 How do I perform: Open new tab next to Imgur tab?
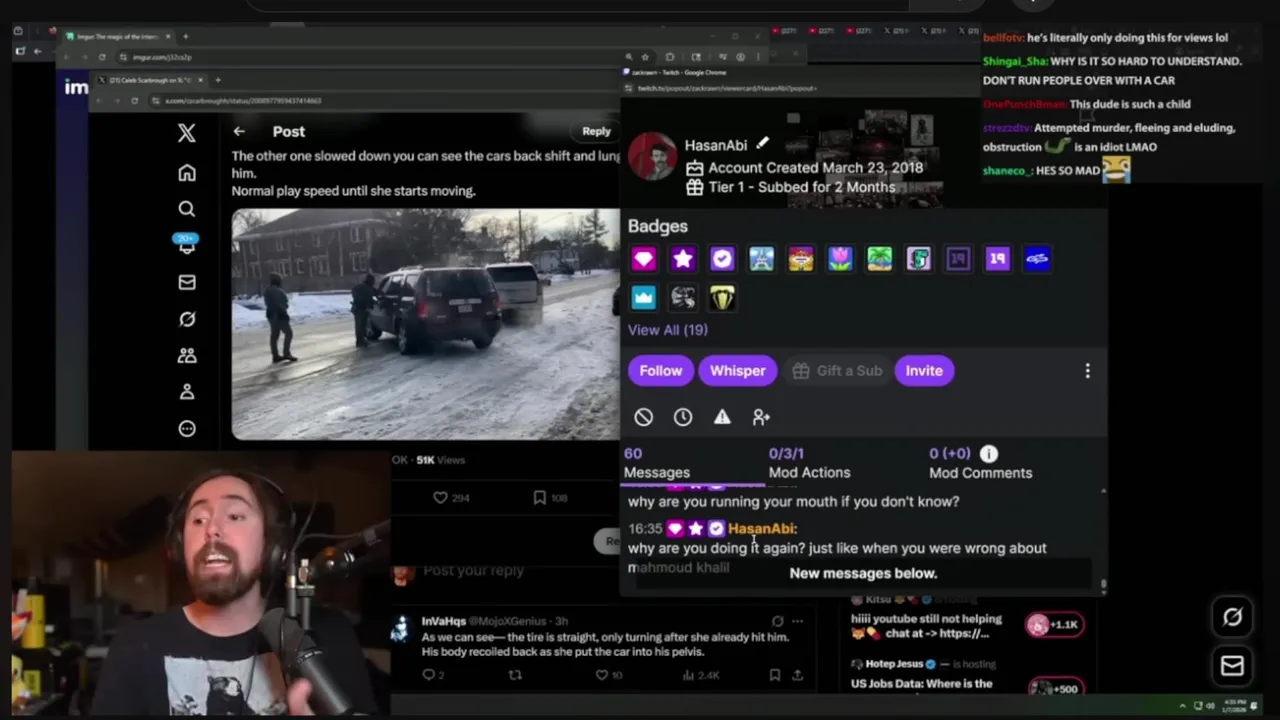(185, 36)
